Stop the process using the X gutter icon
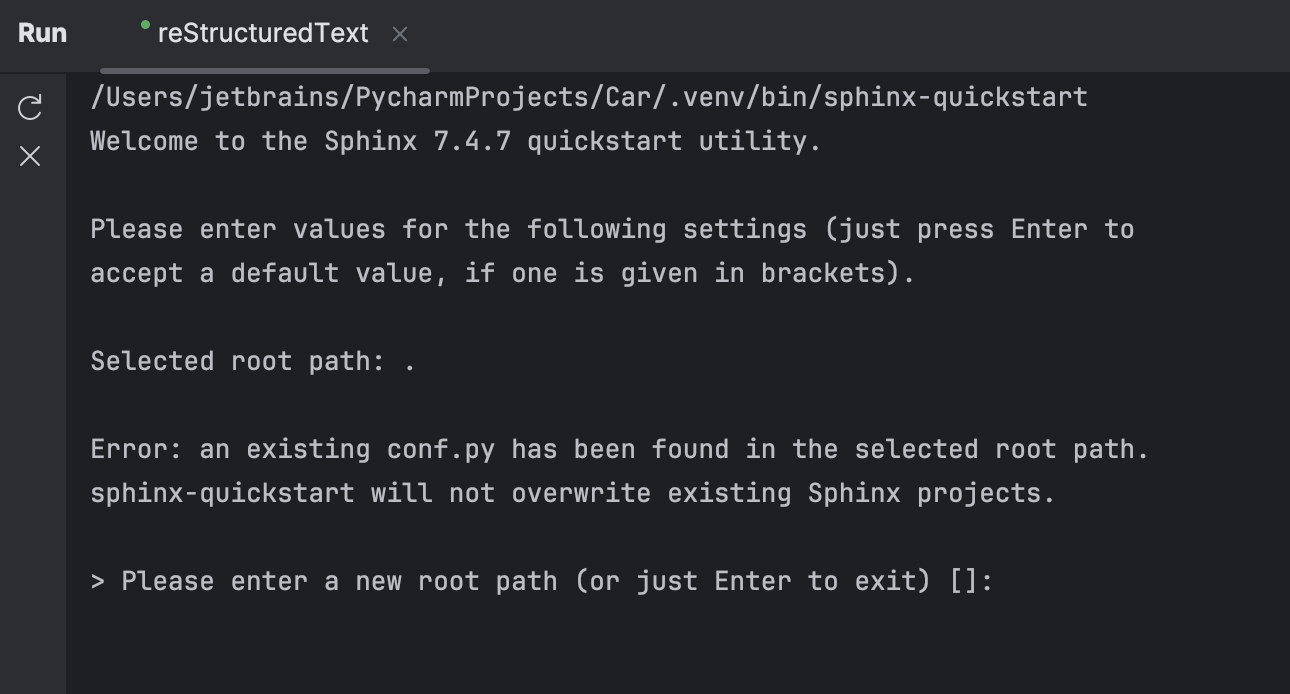Screen dimensions: 1290x694 coord(30,156)
